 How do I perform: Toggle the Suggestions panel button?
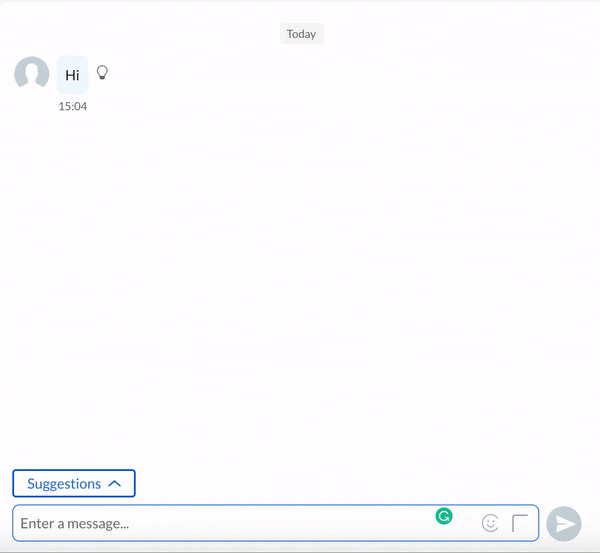point(74,484)
